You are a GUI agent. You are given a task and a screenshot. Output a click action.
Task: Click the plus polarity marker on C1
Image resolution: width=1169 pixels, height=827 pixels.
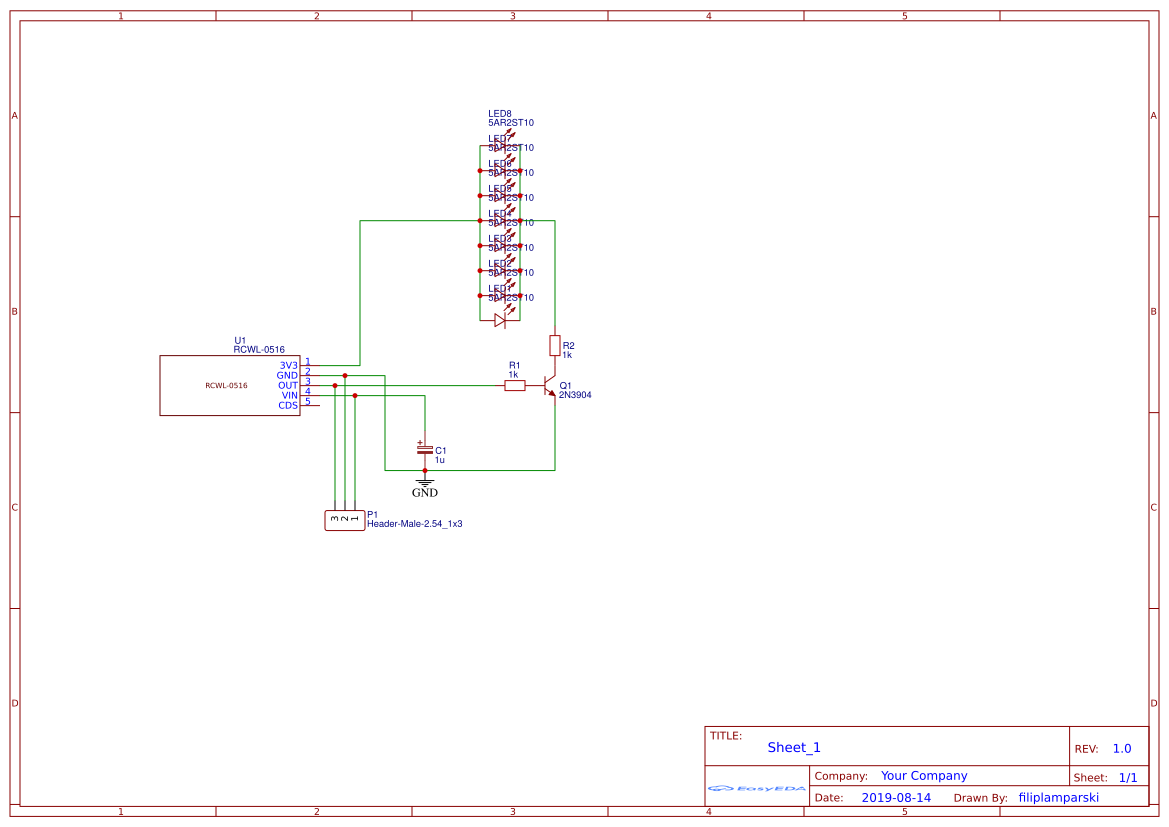[420, 441]
